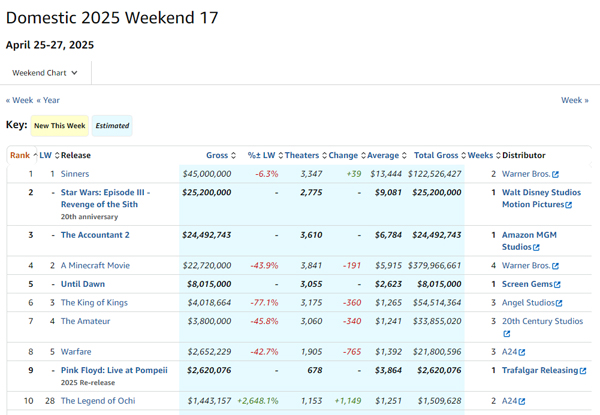This screenshot has width=600, height=415.
Task: Open Trafalgar Releasing distributor link
Action: 540,370
